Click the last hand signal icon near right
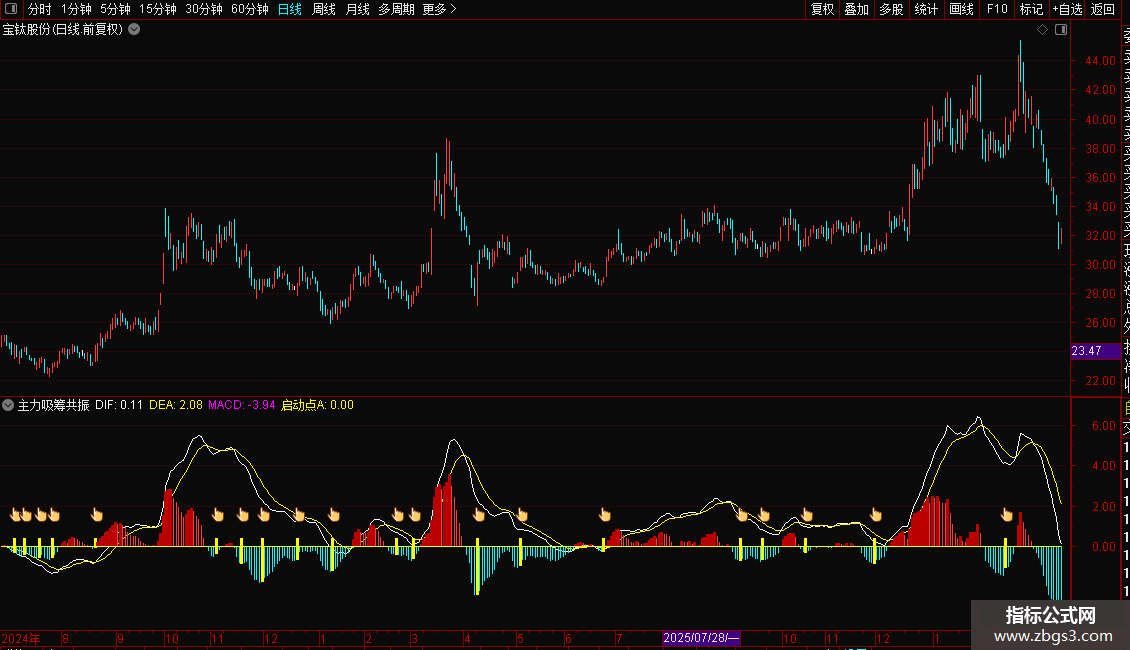 [1008, 515]
